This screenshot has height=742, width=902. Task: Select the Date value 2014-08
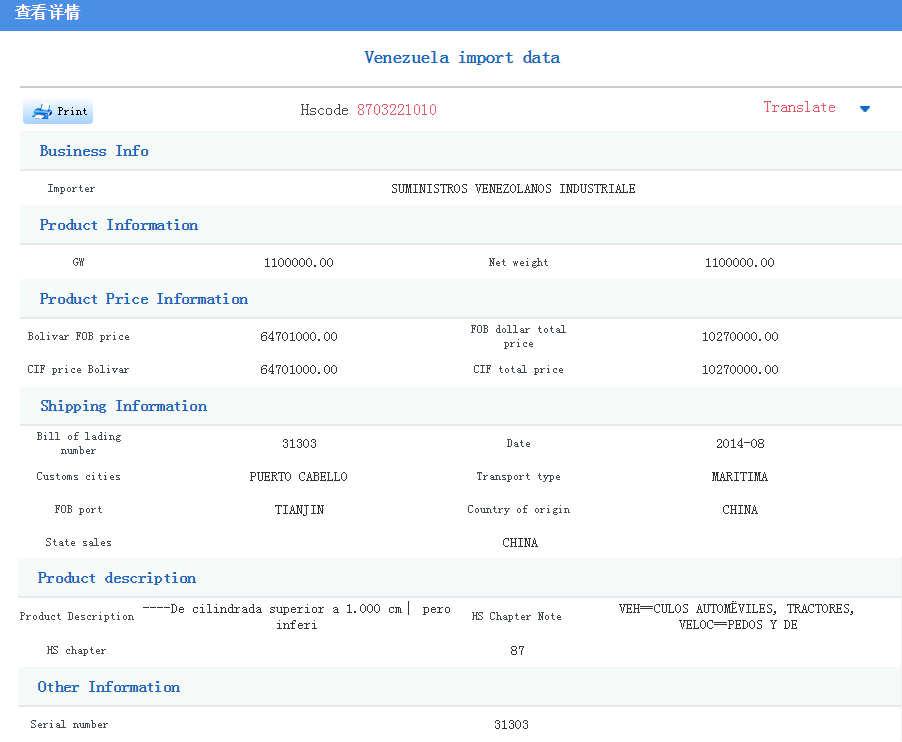740,443
